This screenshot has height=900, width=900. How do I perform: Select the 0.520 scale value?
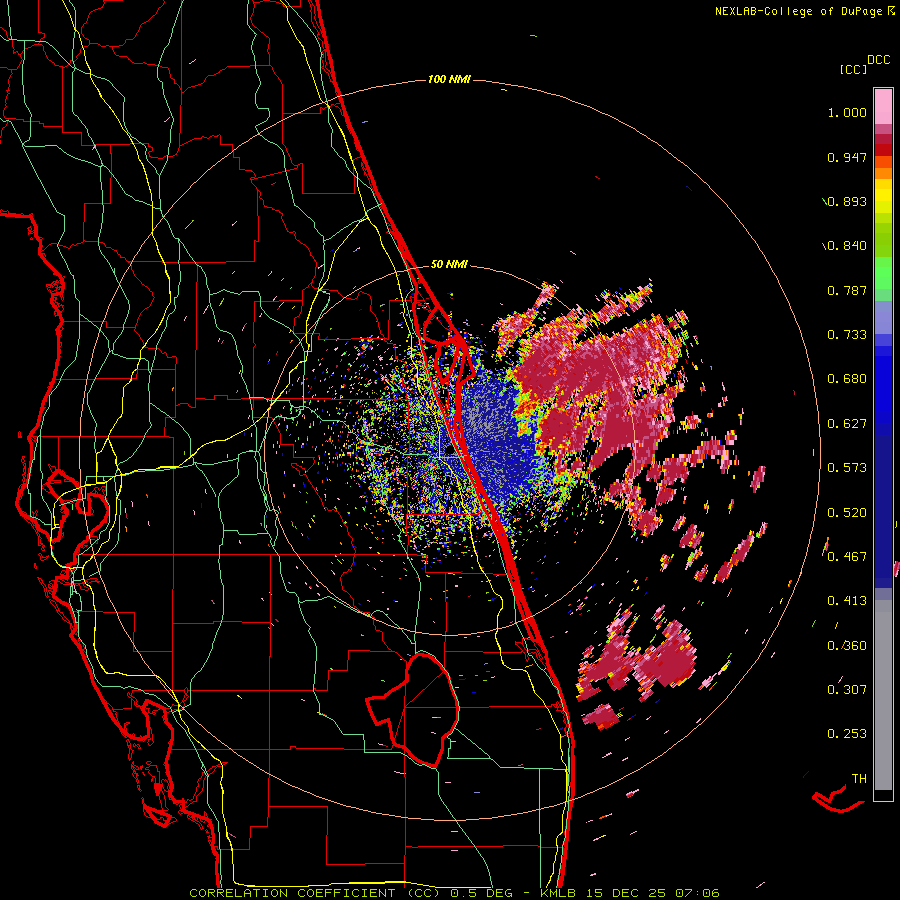point(847,513)
